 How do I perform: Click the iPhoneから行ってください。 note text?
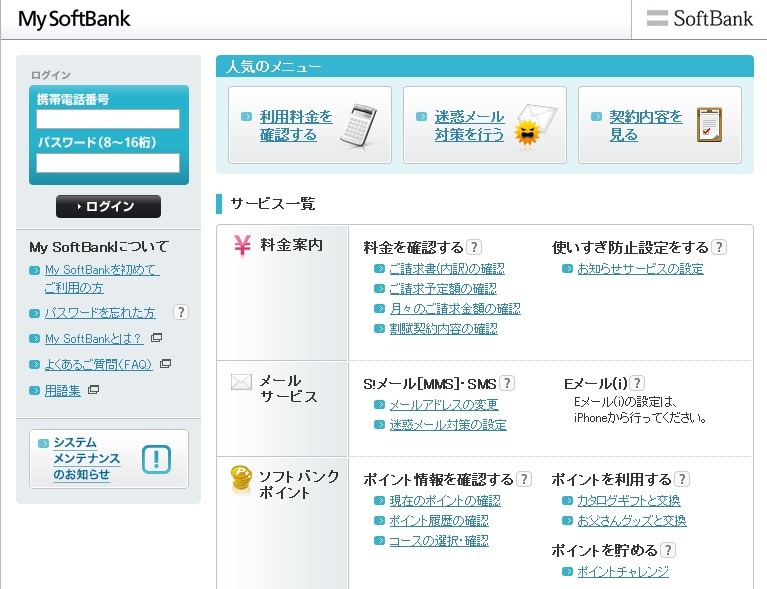pos(641,418)
